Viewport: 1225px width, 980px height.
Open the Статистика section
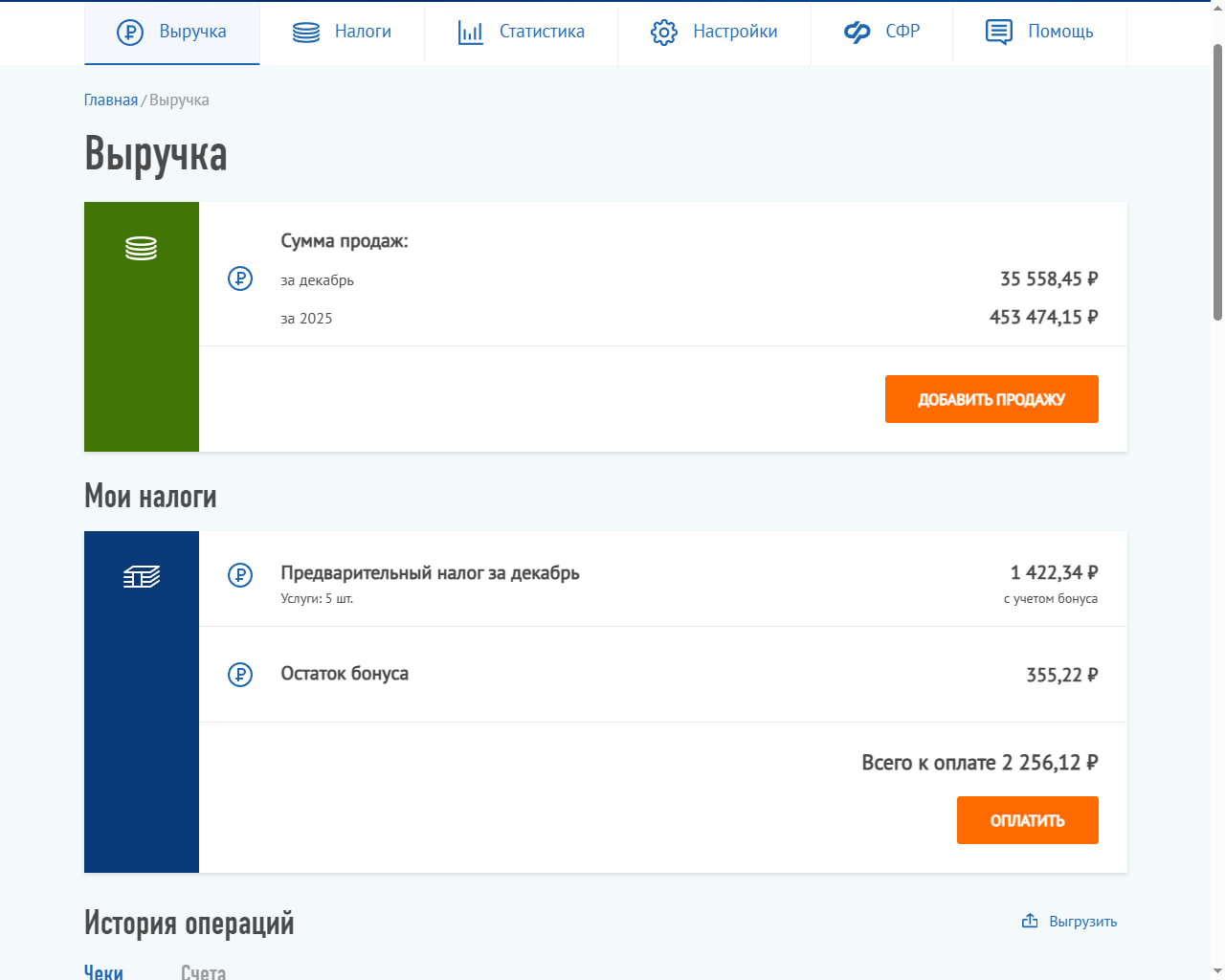click(542, 32)
